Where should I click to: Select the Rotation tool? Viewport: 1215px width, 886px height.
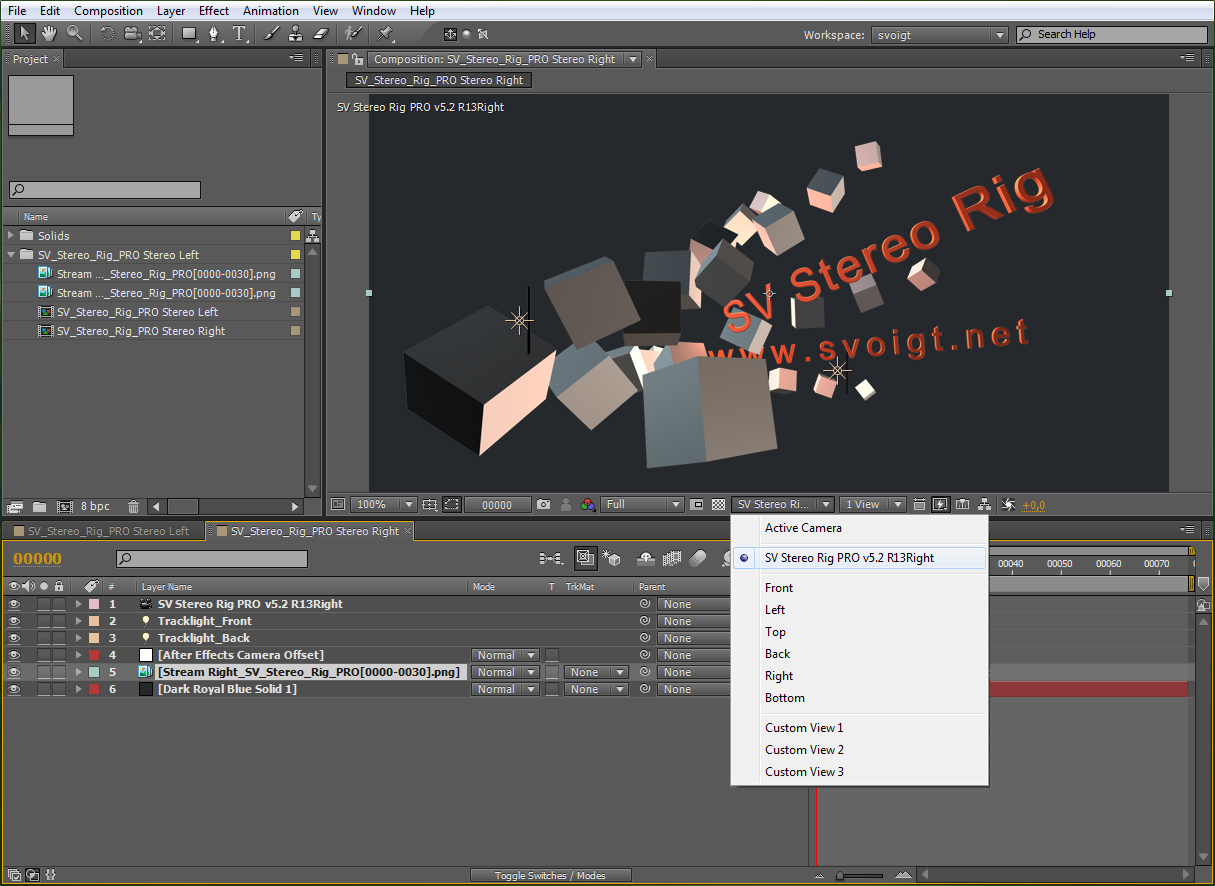[106, 33]
